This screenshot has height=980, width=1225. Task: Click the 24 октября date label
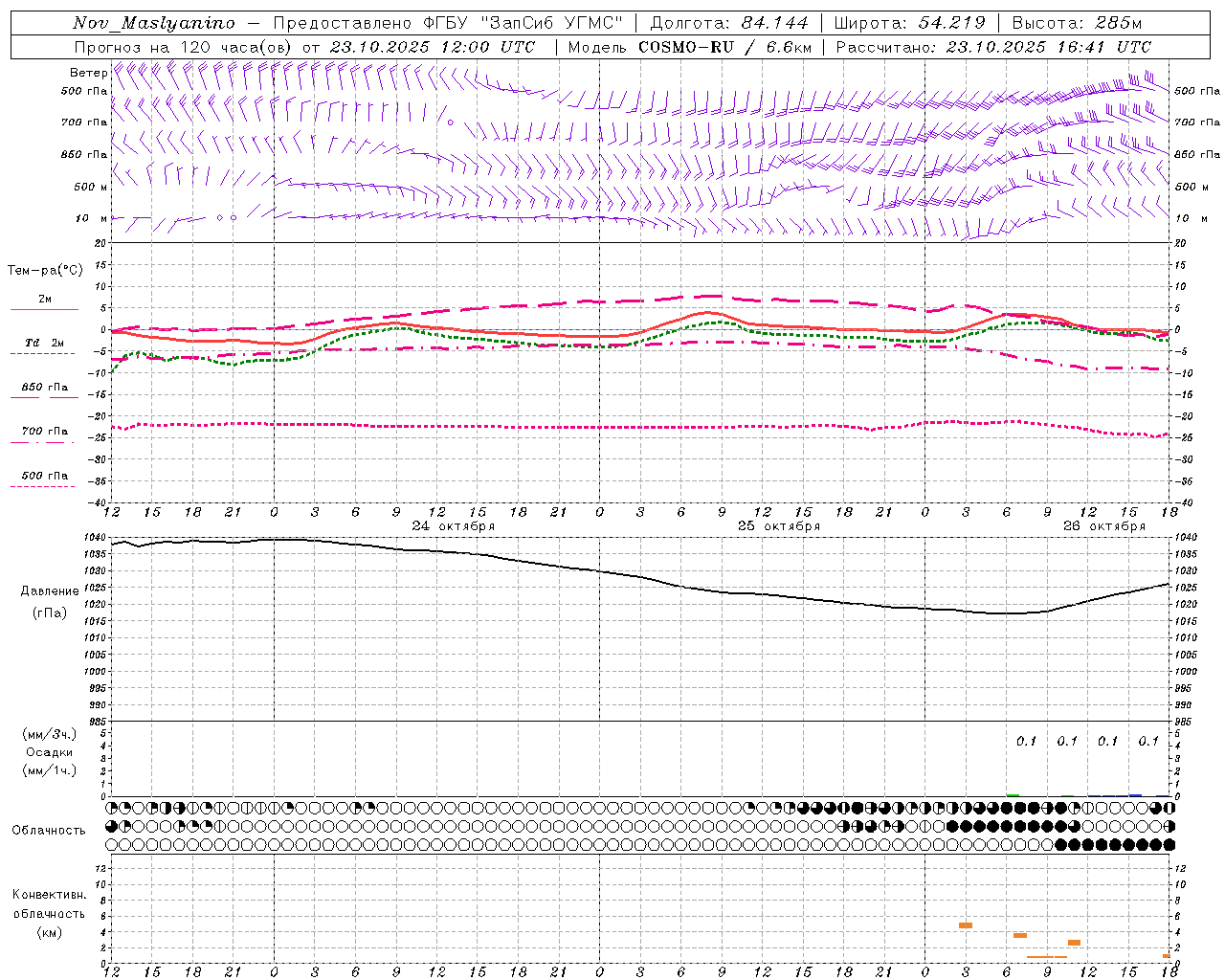(x=454, y=526)
